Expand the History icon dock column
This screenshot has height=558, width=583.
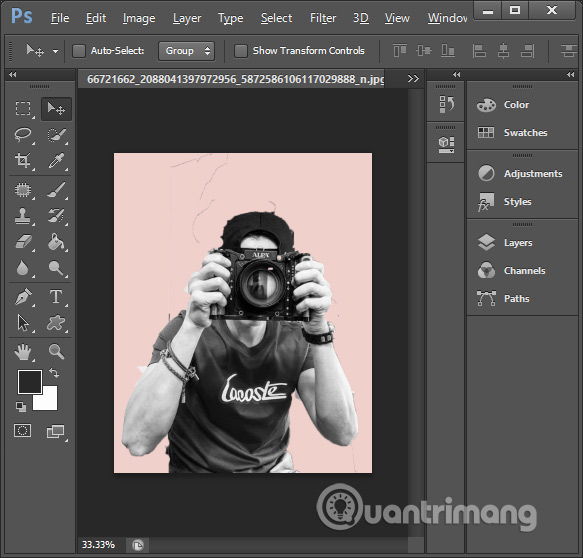pyautogui.click(x=457, y=74)
